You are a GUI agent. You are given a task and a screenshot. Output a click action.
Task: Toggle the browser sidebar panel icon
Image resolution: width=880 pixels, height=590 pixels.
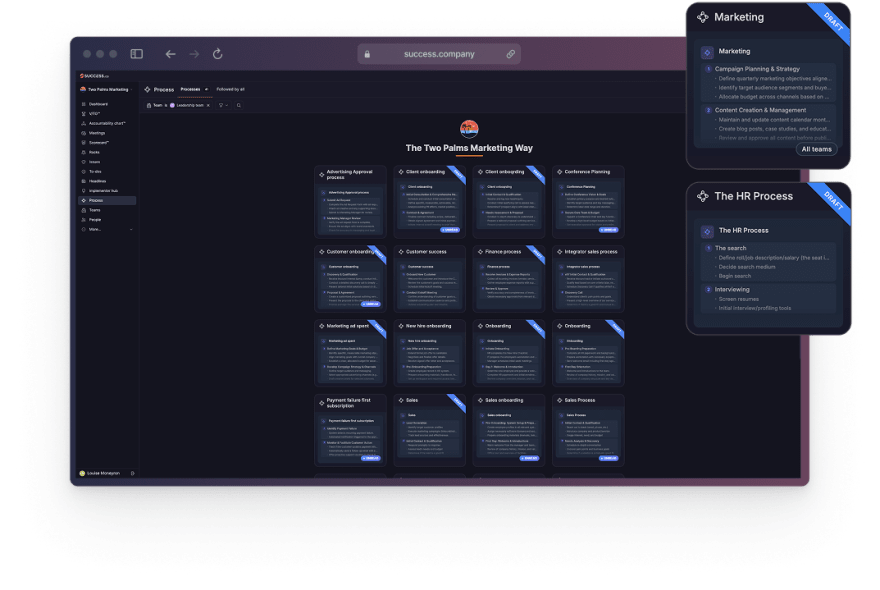136,54
